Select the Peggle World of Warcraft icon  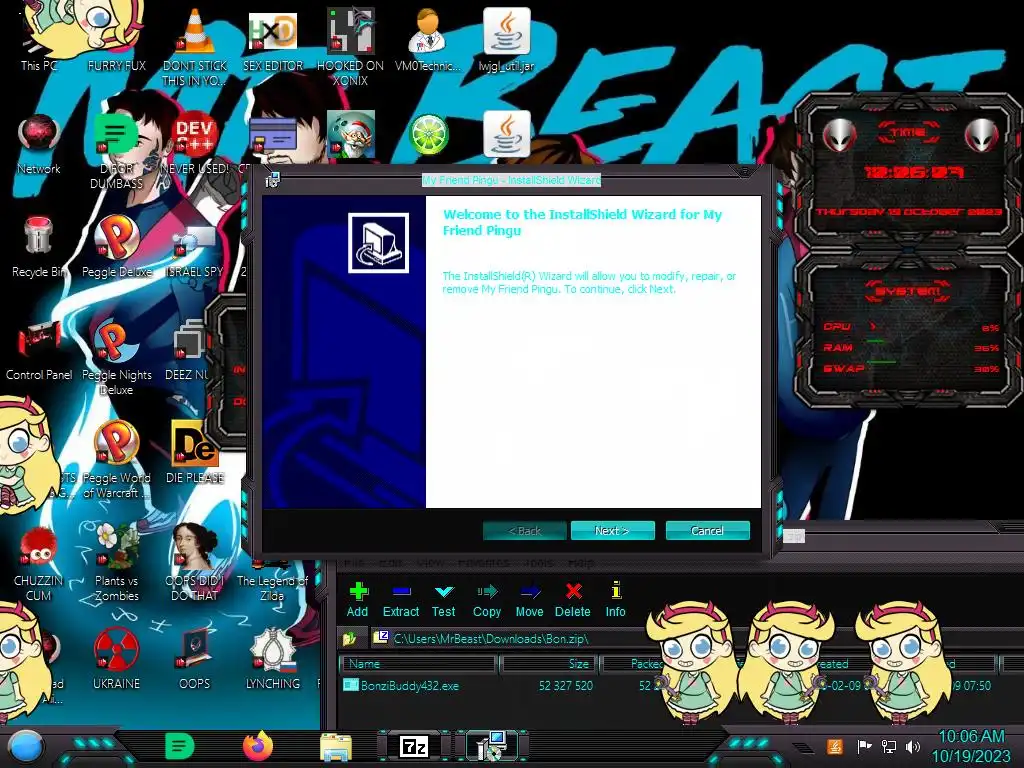117,460
